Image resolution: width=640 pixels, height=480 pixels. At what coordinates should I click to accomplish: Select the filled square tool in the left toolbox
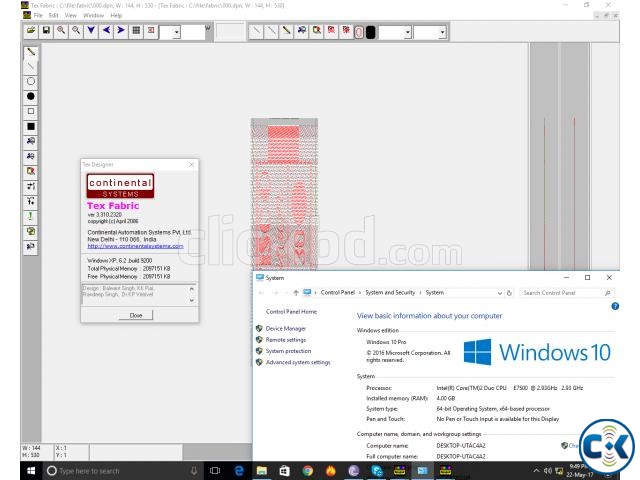pos(31,126)
